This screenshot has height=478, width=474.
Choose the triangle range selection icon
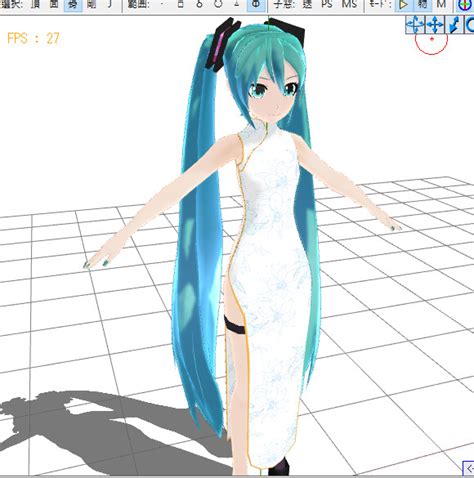point(237,5)
